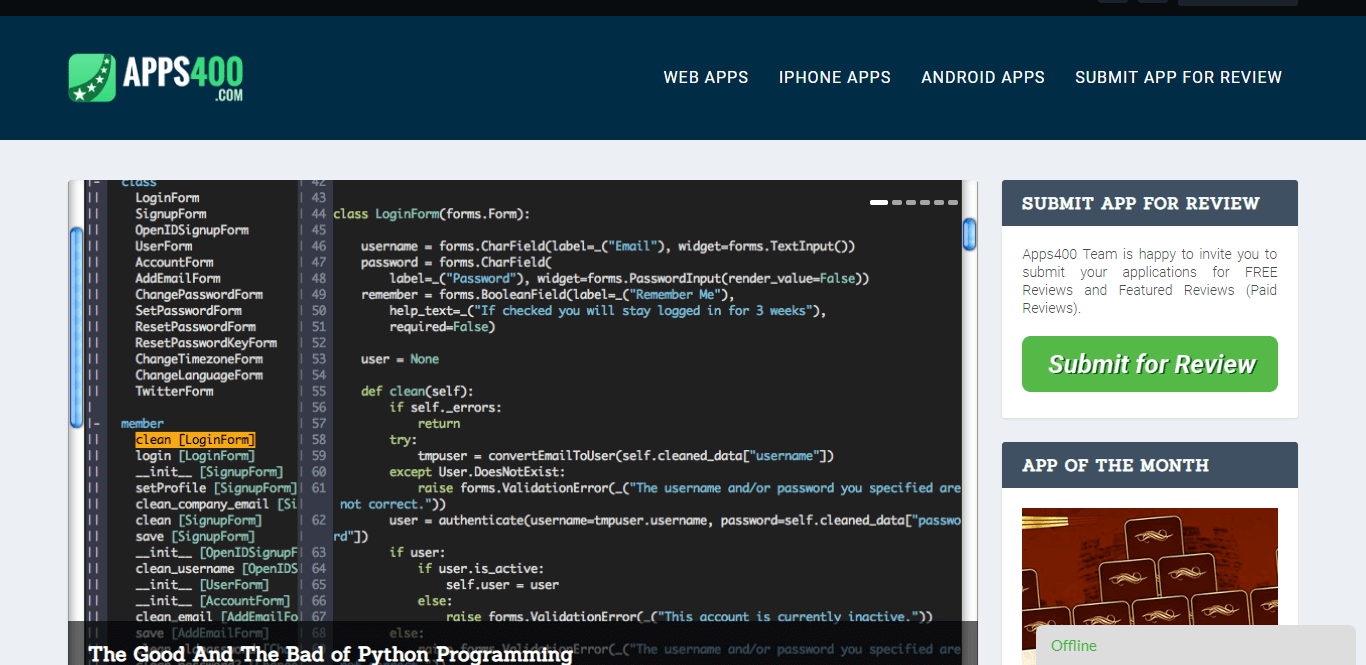Click the first small top-bar button left of search
Screen dimensions: 1366x665
pos(1113,1)
